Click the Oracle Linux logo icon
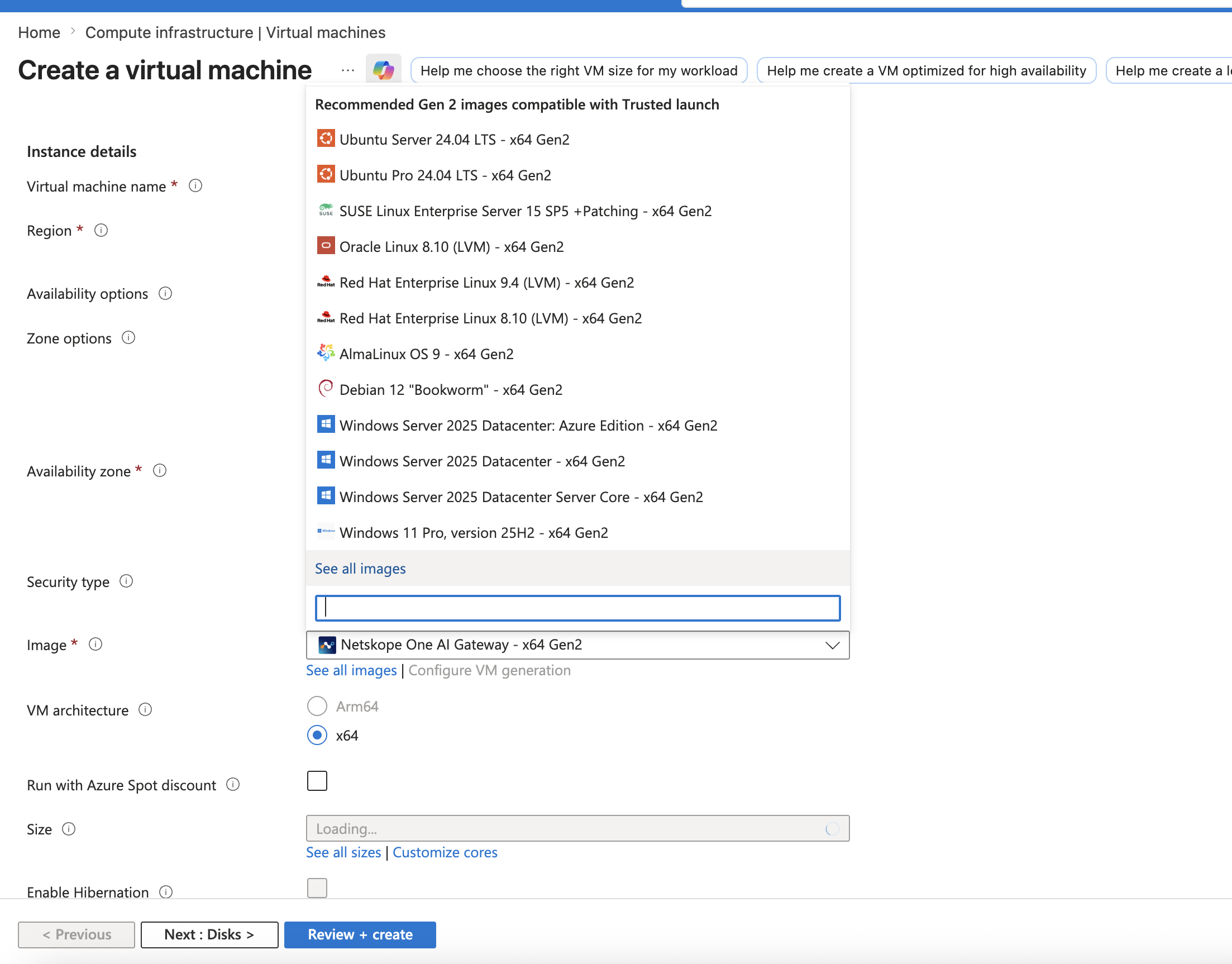1232x964 pixels. pos(326,246)
